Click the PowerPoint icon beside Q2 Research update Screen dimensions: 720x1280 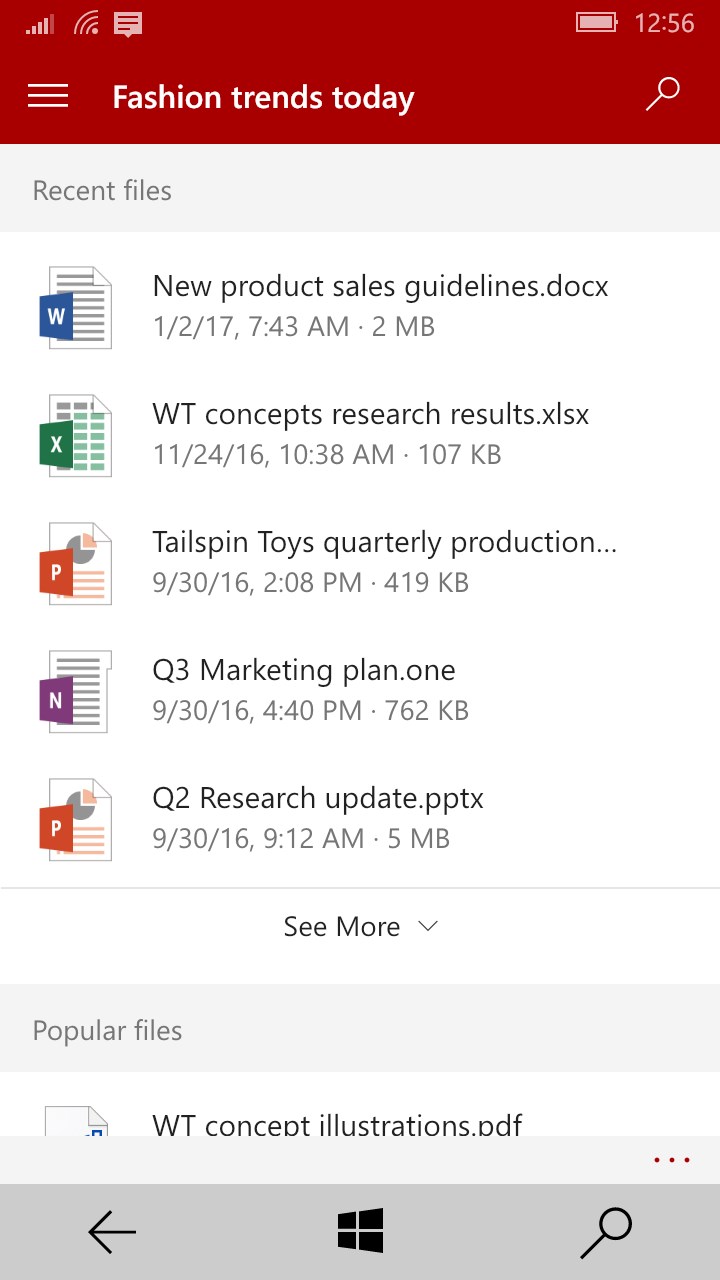[x=75, y=819]
